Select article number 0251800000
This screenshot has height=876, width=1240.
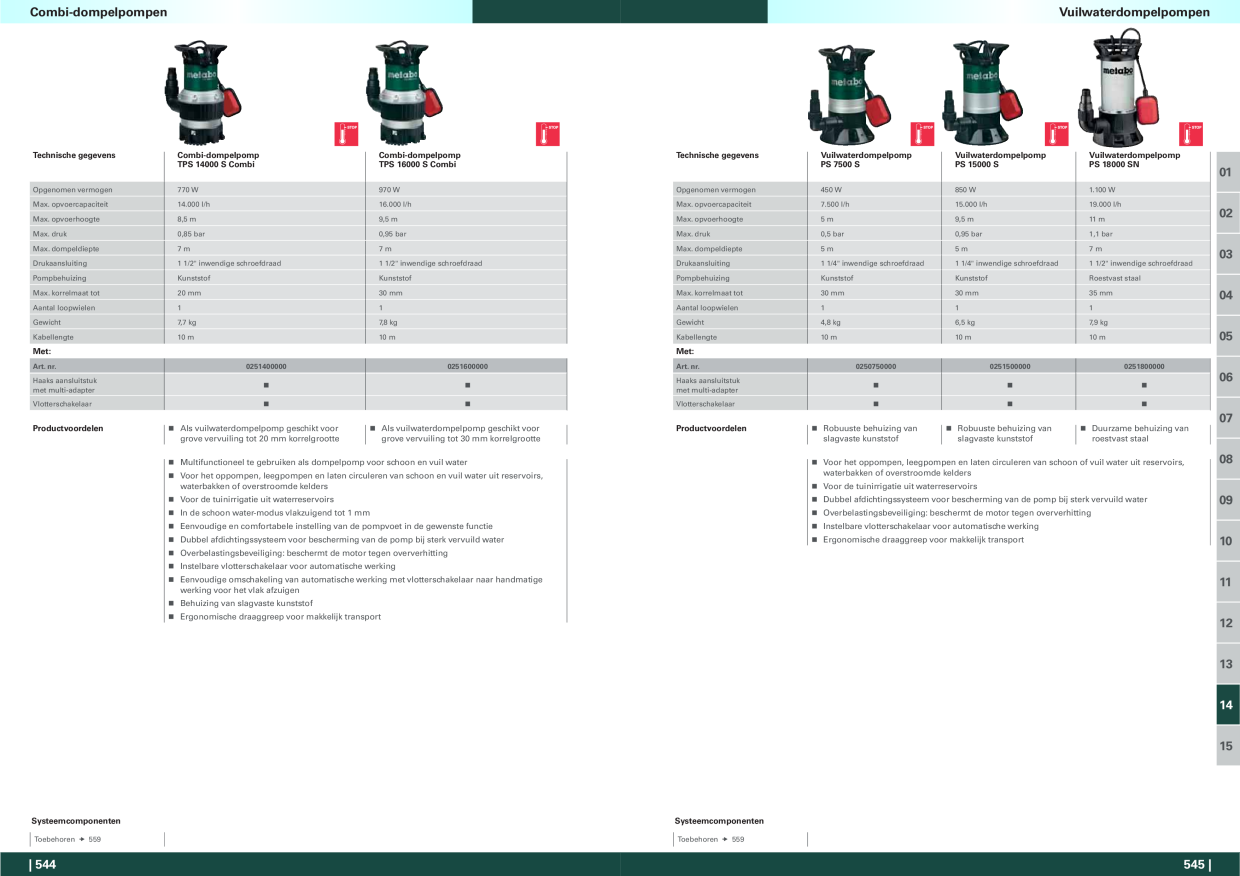coord(1144,367)
